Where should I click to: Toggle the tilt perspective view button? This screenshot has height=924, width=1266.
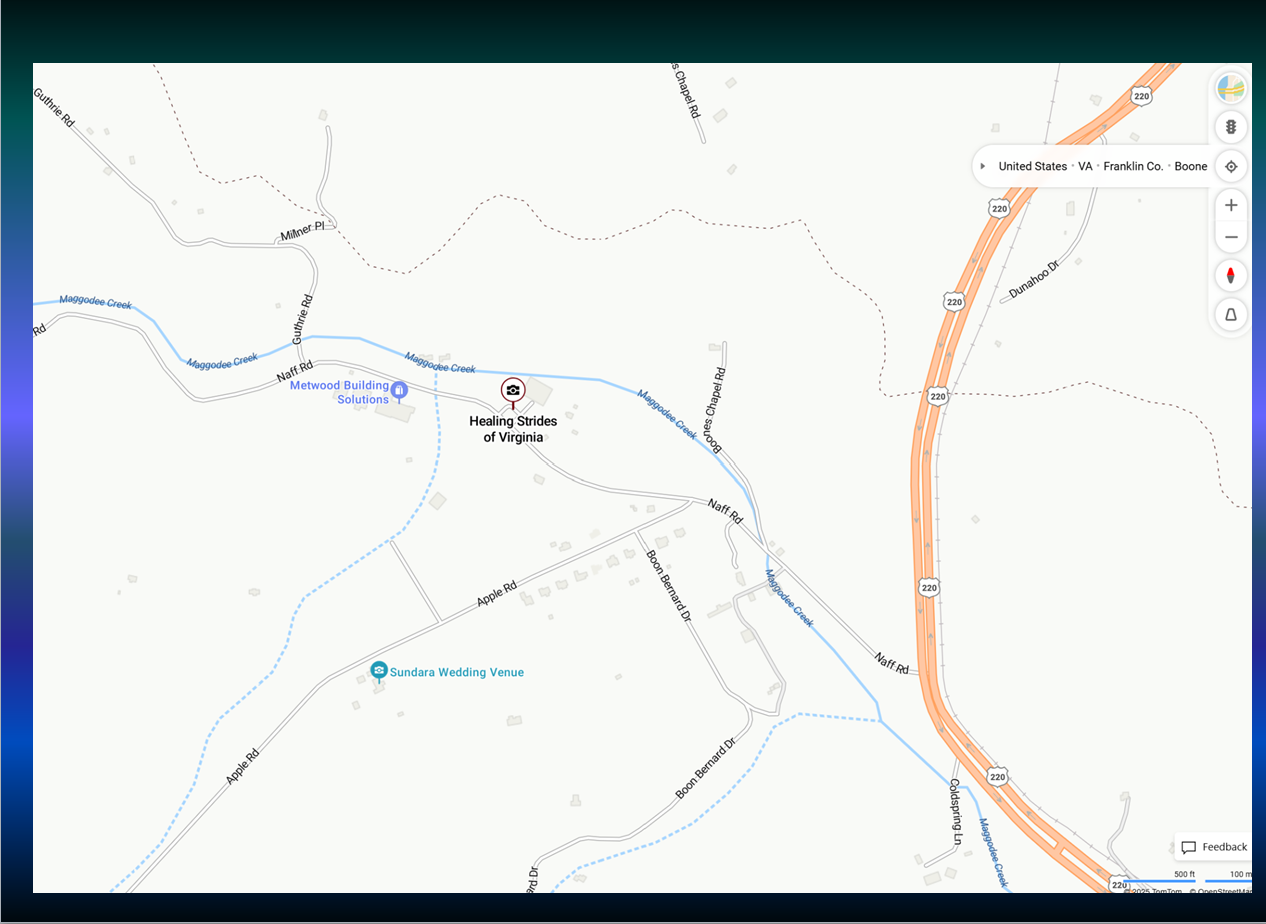1231,315
